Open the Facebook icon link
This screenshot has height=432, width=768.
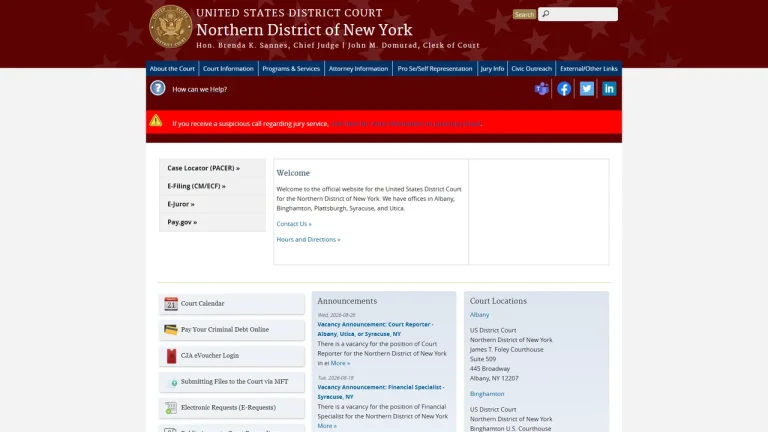tap(564, 89)
